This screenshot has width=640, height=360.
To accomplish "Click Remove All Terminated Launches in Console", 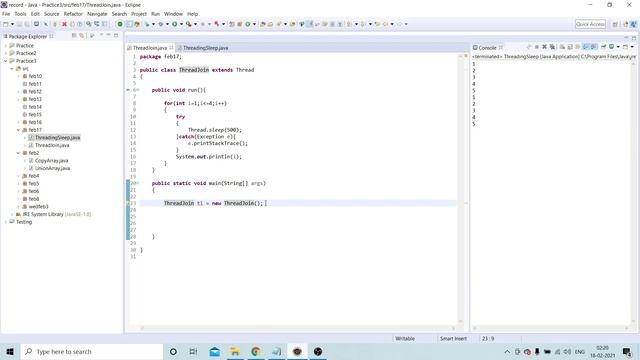I will (552, 47).
